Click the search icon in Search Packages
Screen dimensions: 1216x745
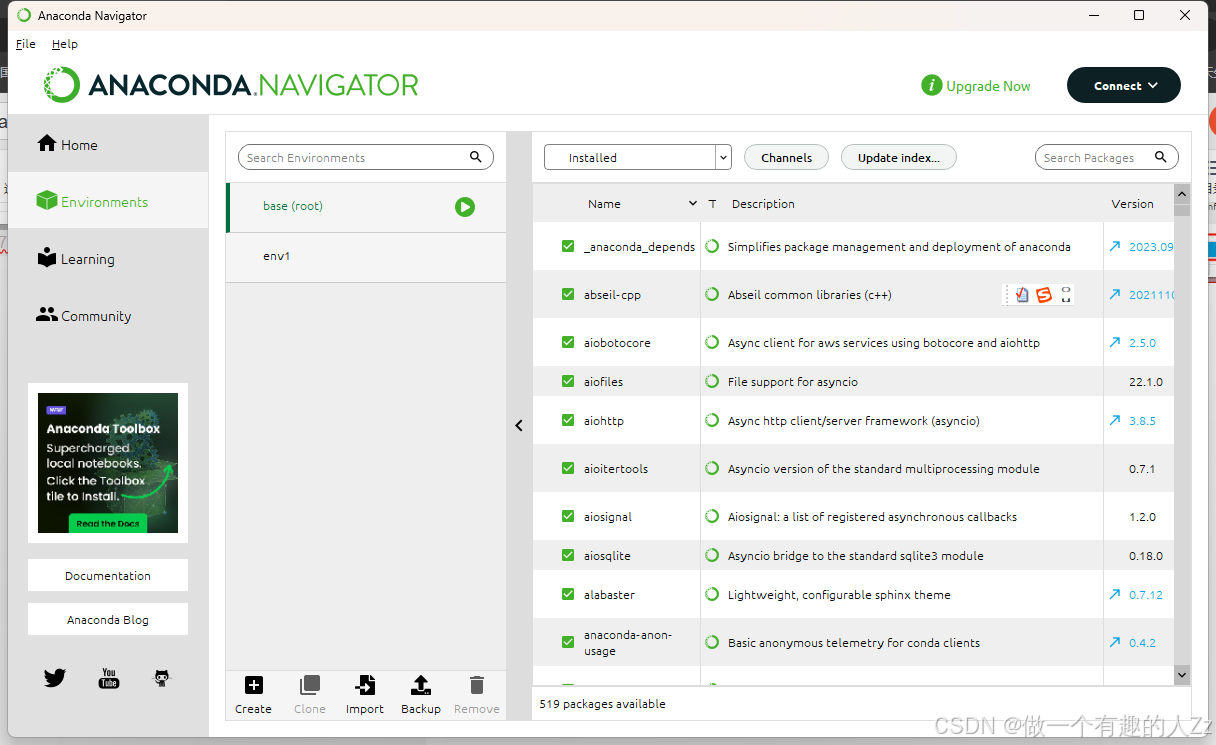(1161, 157)
